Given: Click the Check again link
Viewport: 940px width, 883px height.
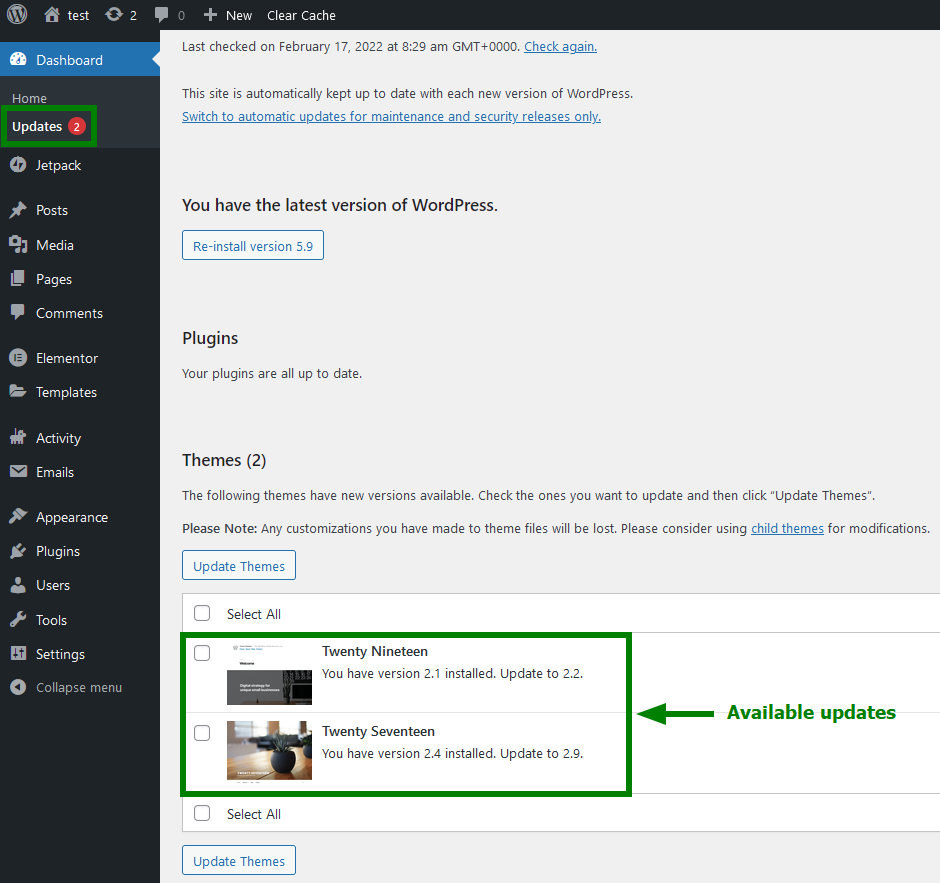Looking at the screenshot, I should (561, 46).
